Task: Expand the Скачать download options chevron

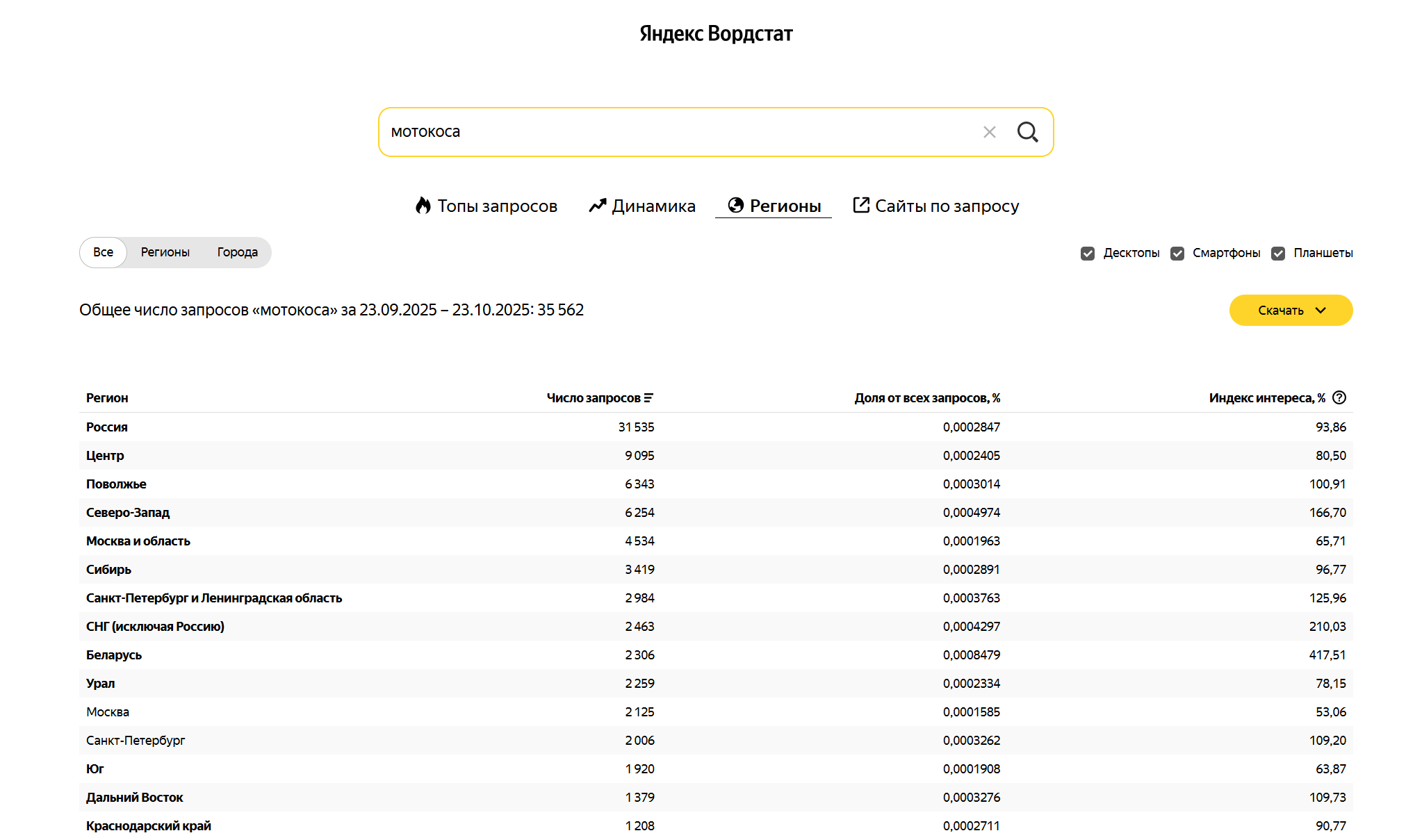Action: (x=1321, y=311)
